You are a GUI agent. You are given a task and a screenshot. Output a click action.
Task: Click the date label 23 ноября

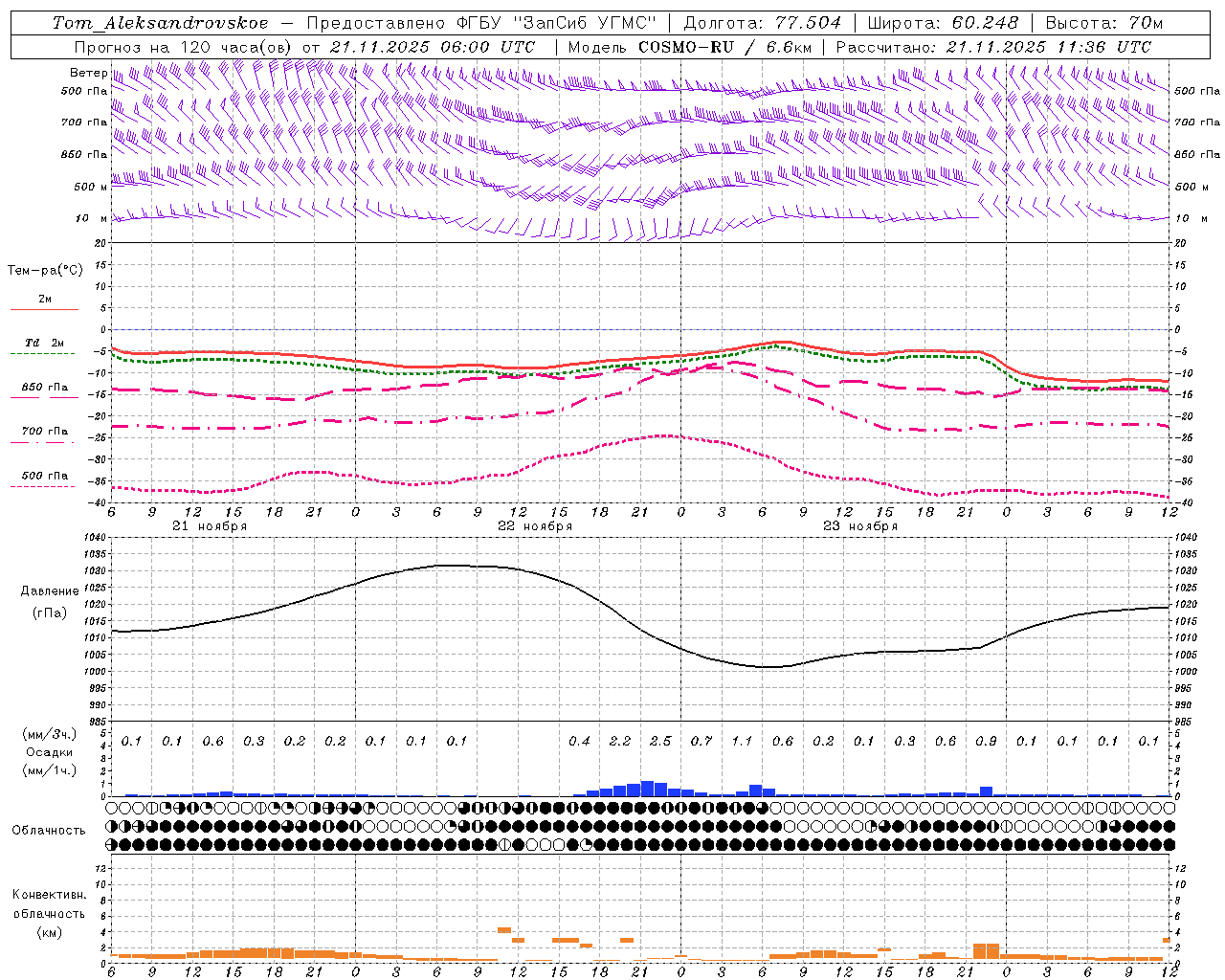[860, 526]
